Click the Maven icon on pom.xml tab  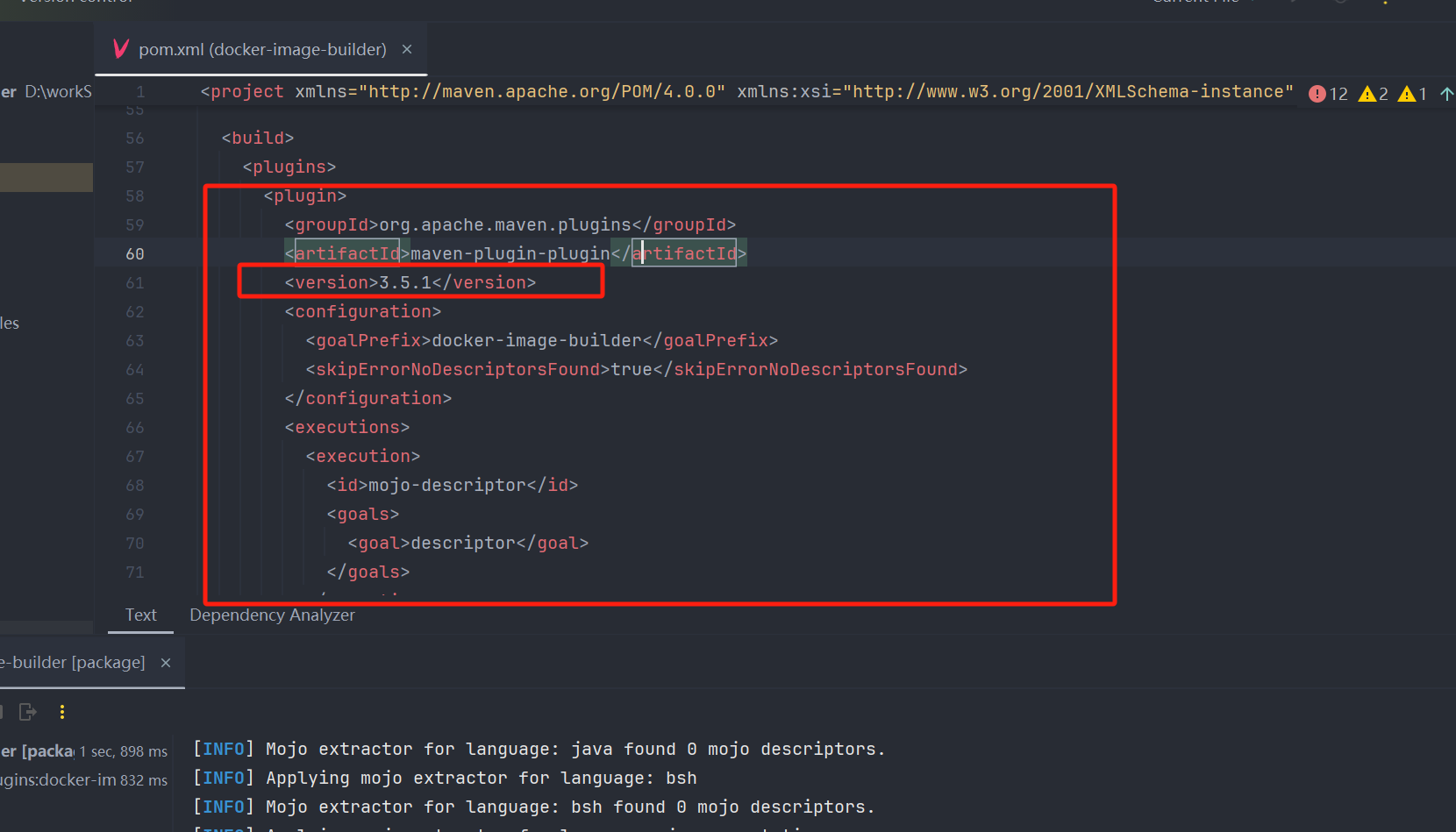coord(121,49)
